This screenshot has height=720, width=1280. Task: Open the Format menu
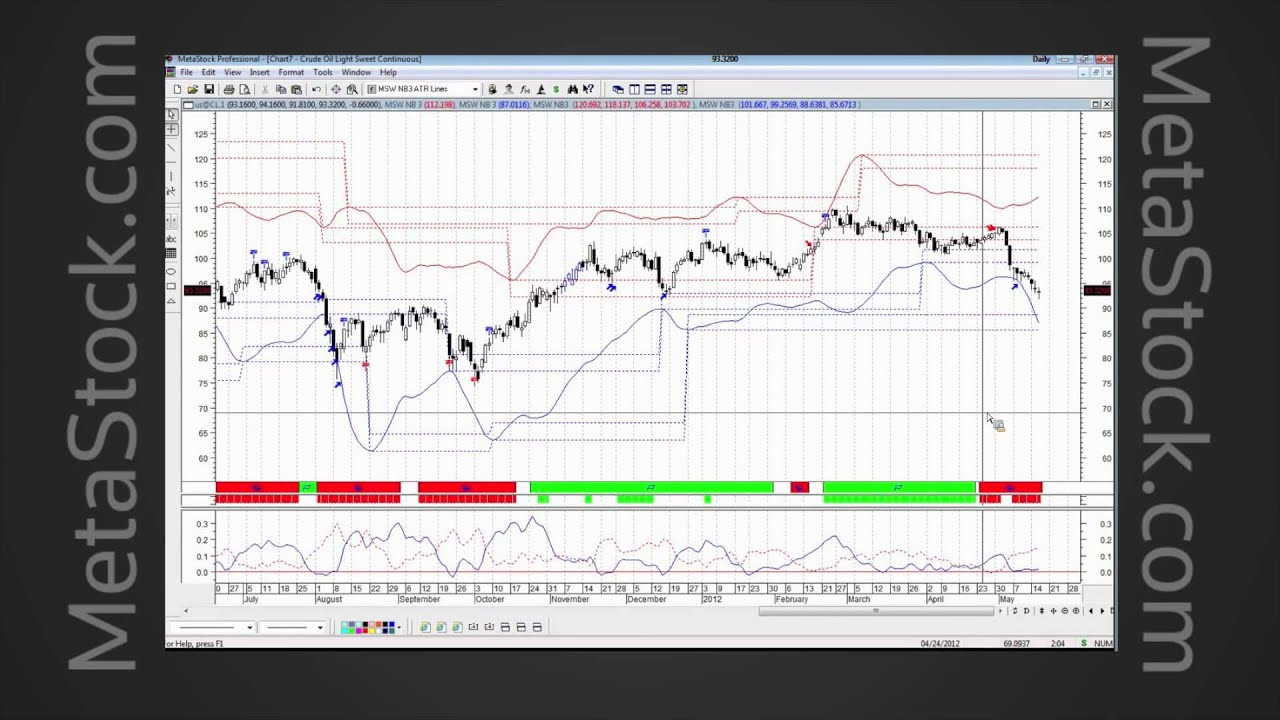tap(291, 72)
